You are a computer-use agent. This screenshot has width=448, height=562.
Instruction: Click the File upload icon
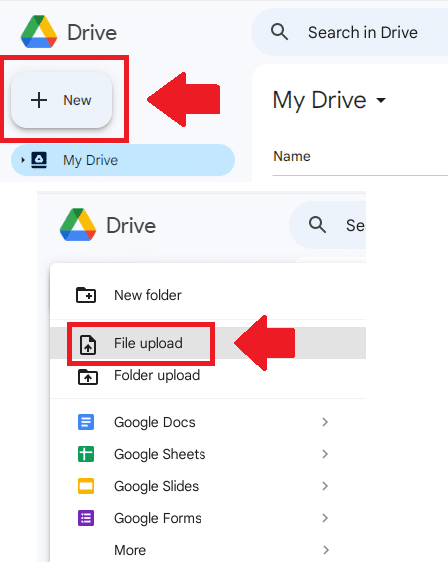[88, 344]
